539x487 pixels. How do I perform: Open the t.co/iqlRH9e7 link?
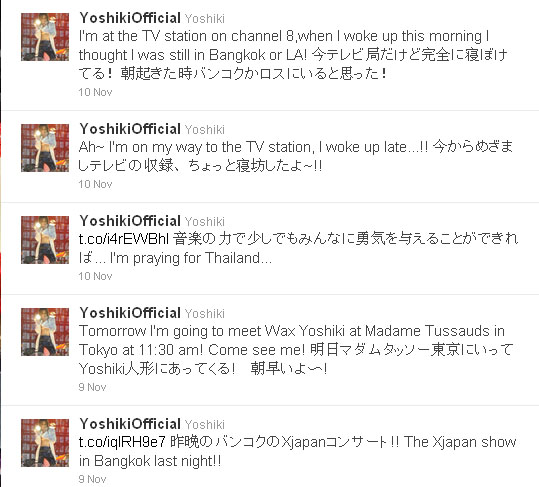pyautogui.click(x=122, y=442)
